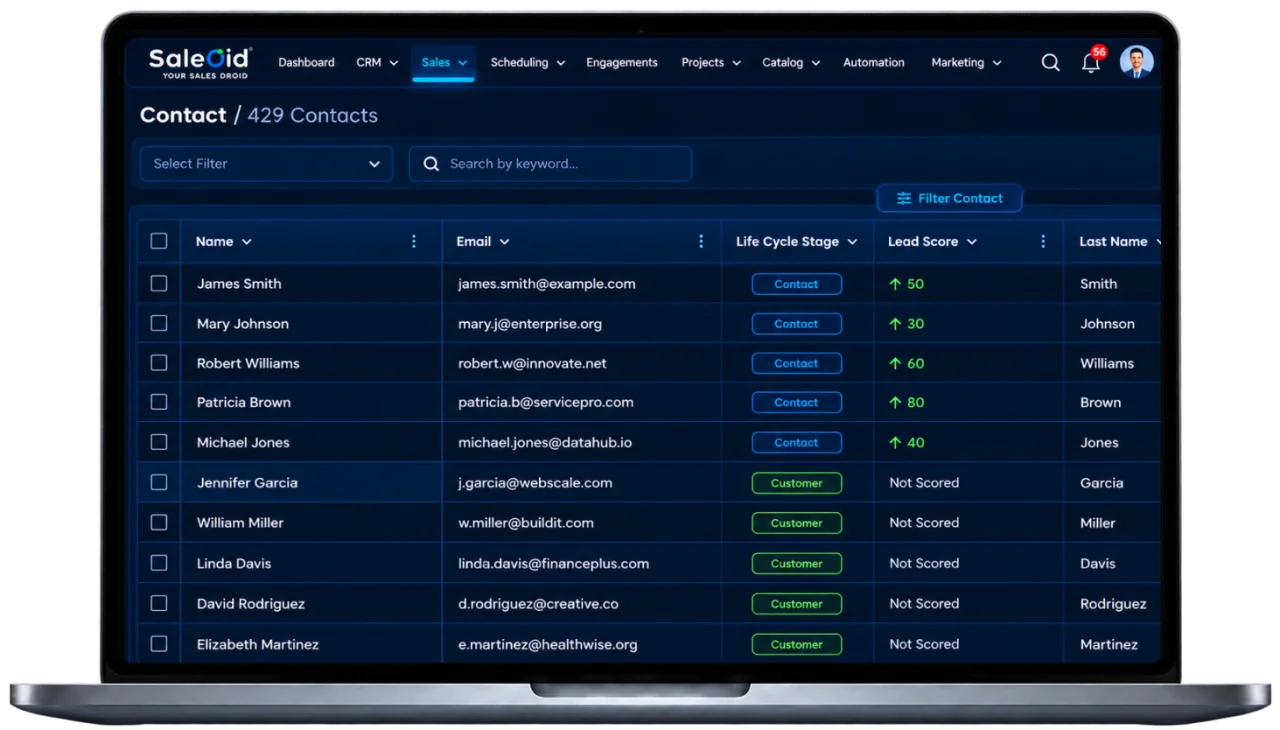Click lead score 80 for Patricia Brown

(x=906, y=402)
